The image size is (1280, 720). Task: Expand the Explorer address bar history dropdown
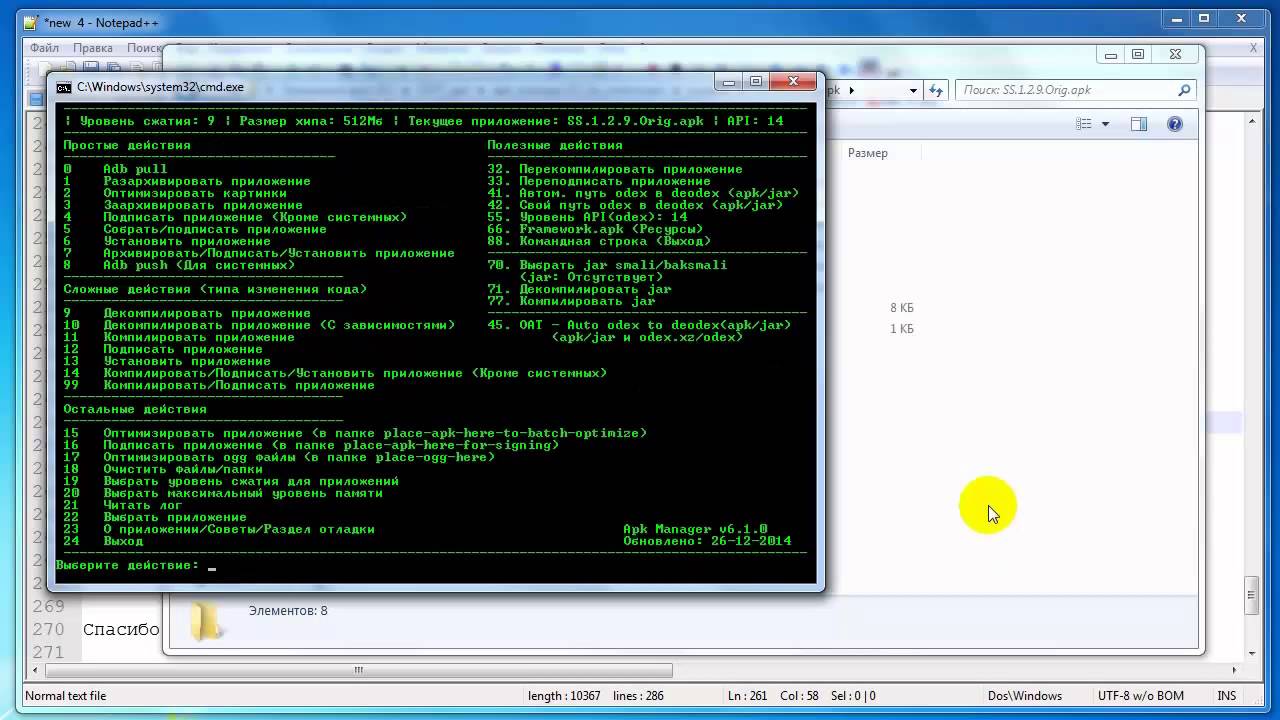tap(913, 90)
